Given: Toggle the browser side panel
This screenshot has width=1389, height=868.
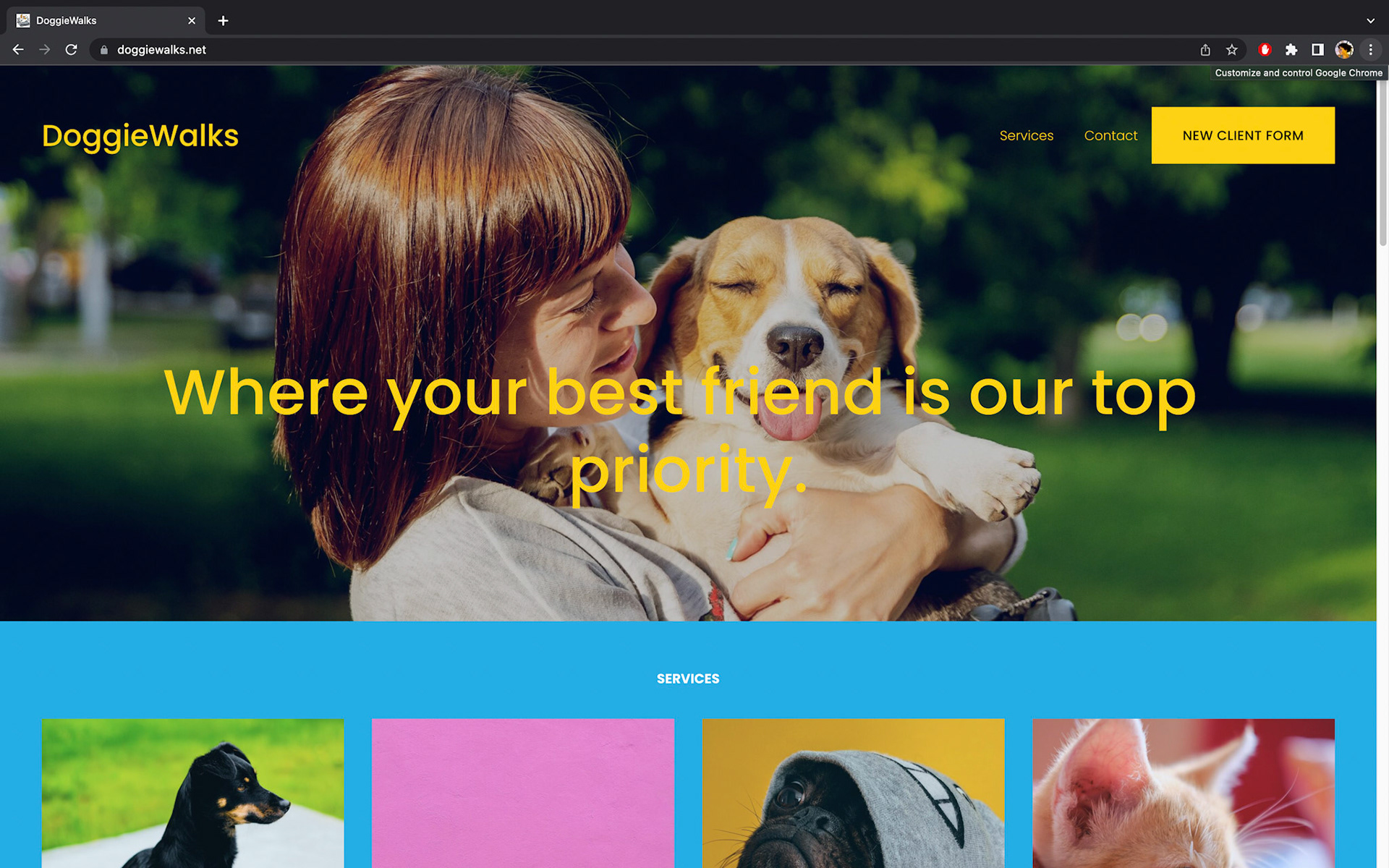Looking at the screenshot, I should pos(1317,50).
